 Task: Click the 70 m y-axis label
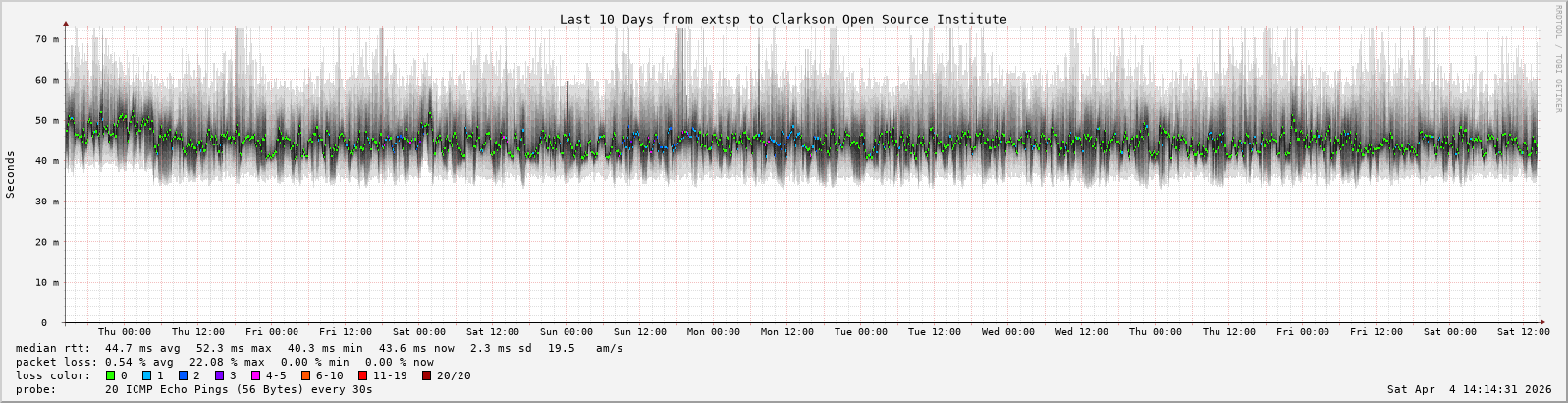(47, 39)
